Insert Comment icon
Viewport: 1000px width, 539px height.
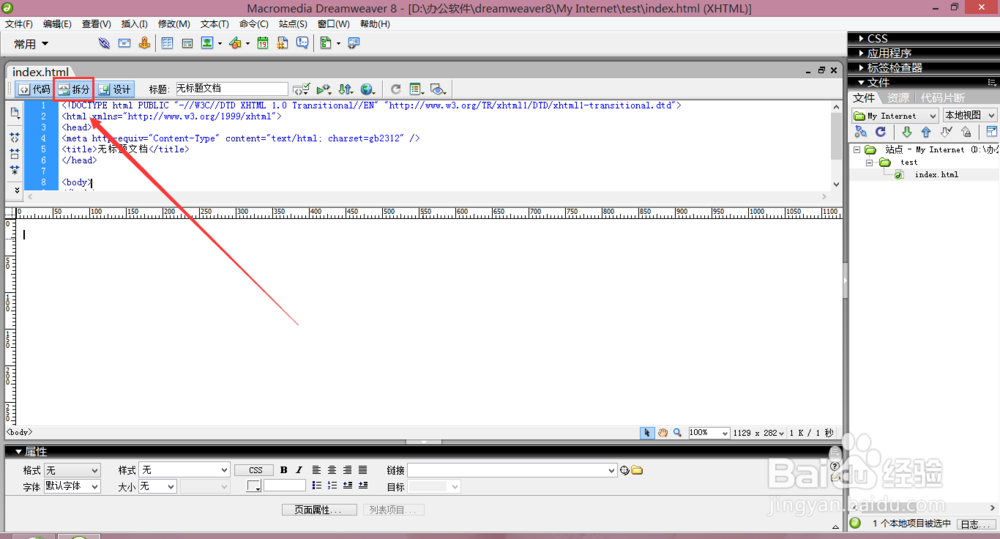pyautogui.click(x=302, y=43)
